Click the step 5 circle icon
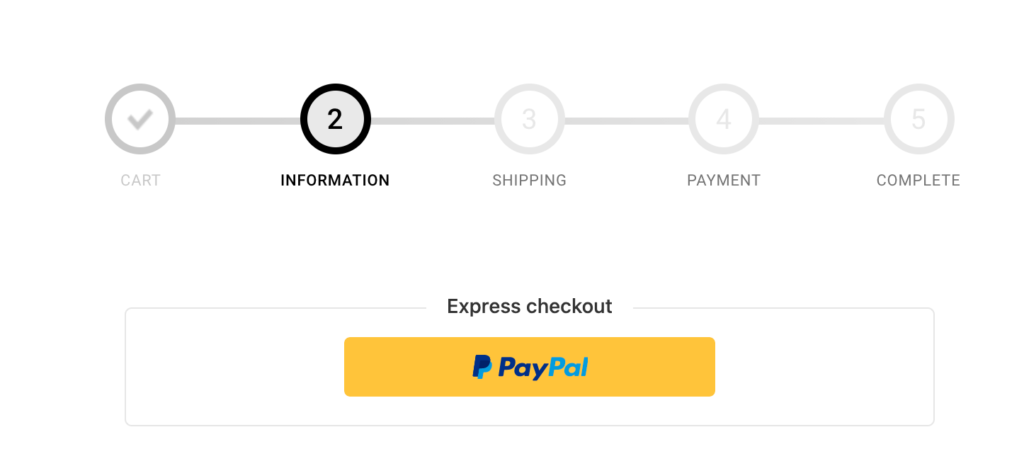The width and height of the screenshot is (1024, 466). pyautogui.click(x=918, y=120)
